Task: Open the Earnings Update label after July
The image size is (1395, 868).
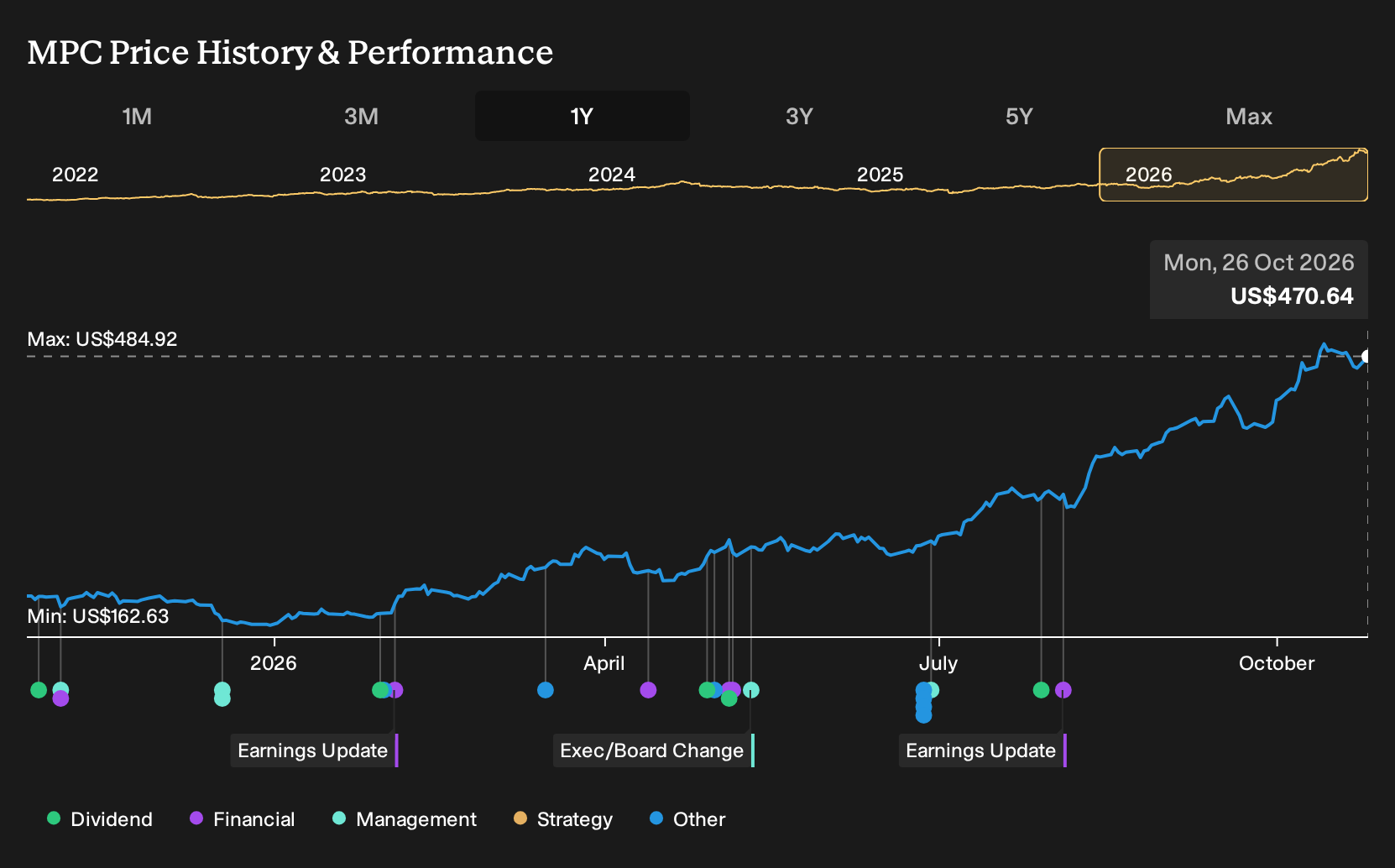Action: (x=983, y=750)
